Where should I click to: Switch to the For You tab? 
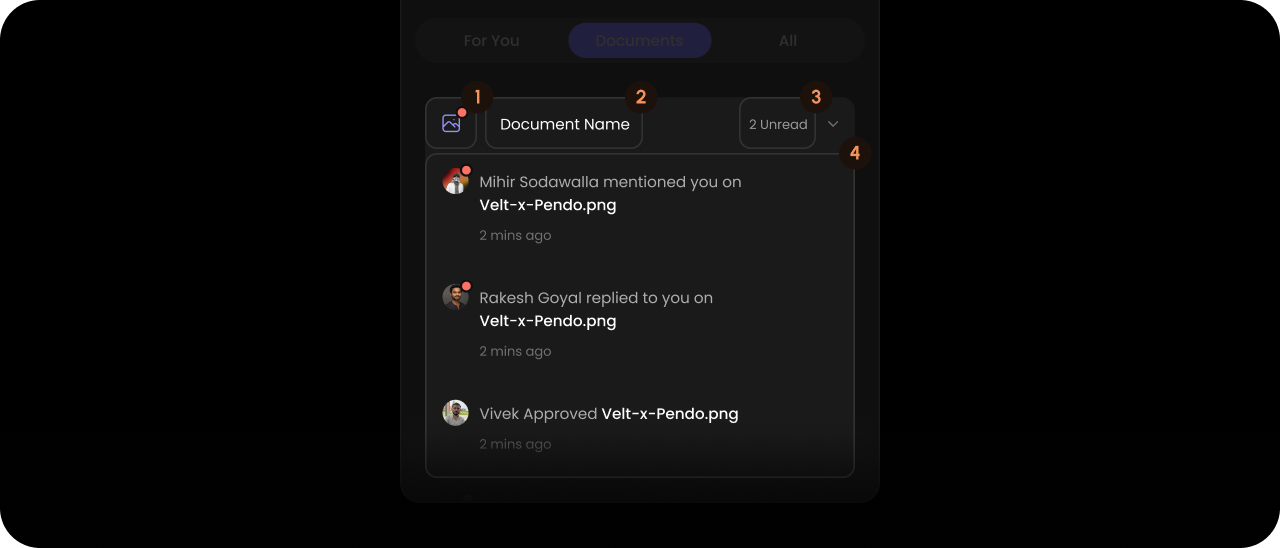pyautogui.click(x=491, y=41)
